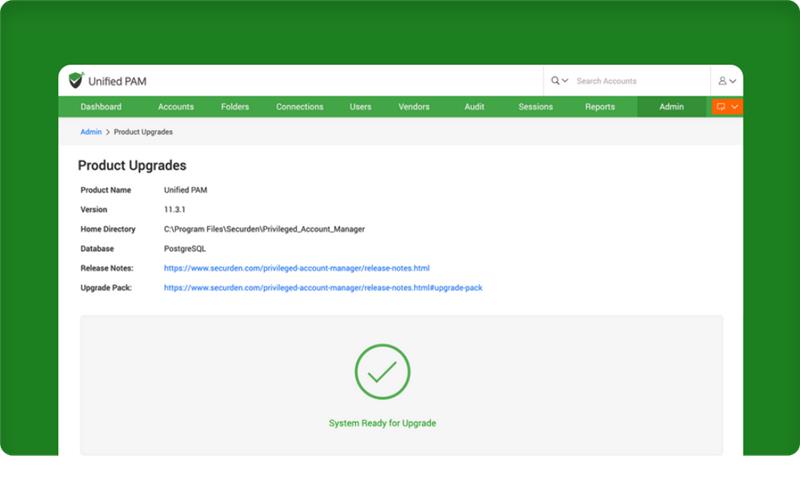Open the Connections tab
800x487 pixels.
(300, 107)
